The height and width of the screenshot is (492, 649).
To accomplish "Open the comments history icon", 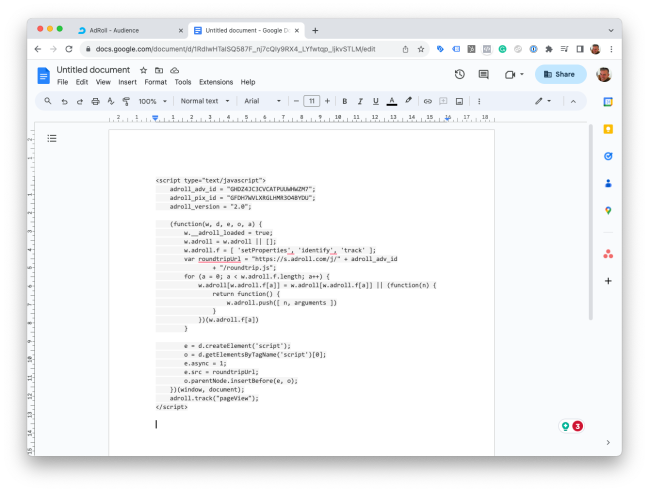I will pos(484,74).
